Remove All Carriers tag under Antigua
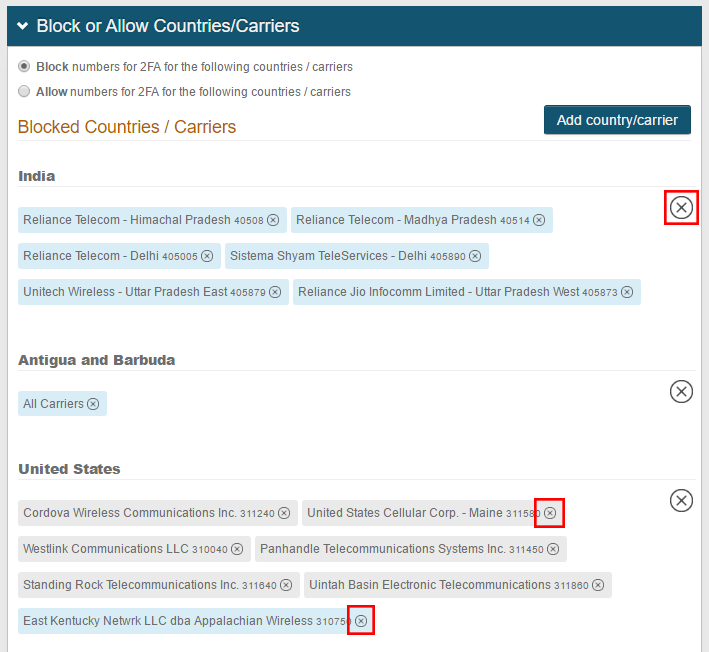The width and height of the screenshot is (709, 652). tap(93, 404)
